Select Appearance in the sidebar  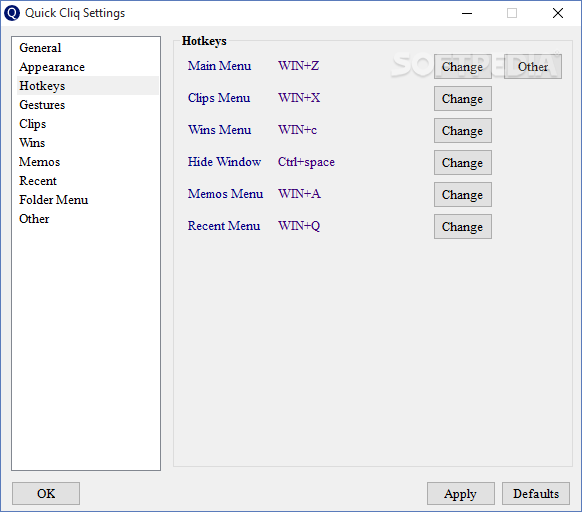(x=88, y=67)
